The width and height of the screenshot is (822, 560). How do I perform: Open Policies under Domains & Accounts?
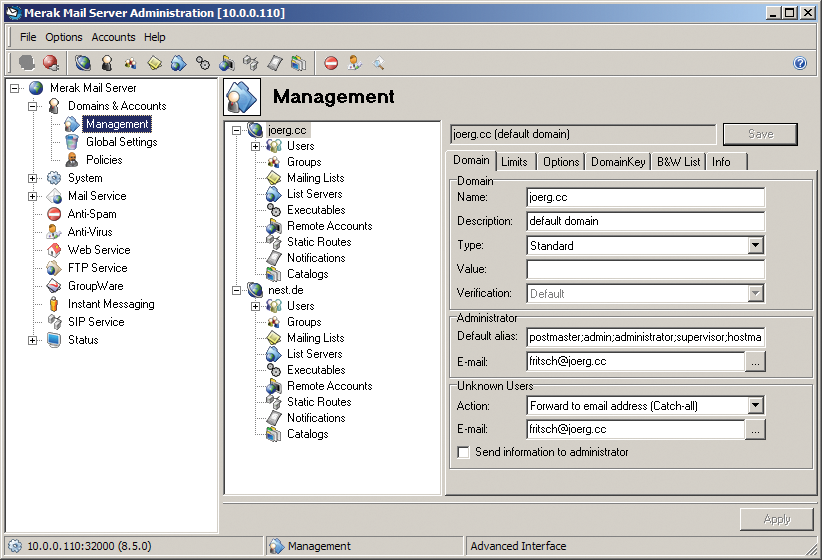[104, 160]
